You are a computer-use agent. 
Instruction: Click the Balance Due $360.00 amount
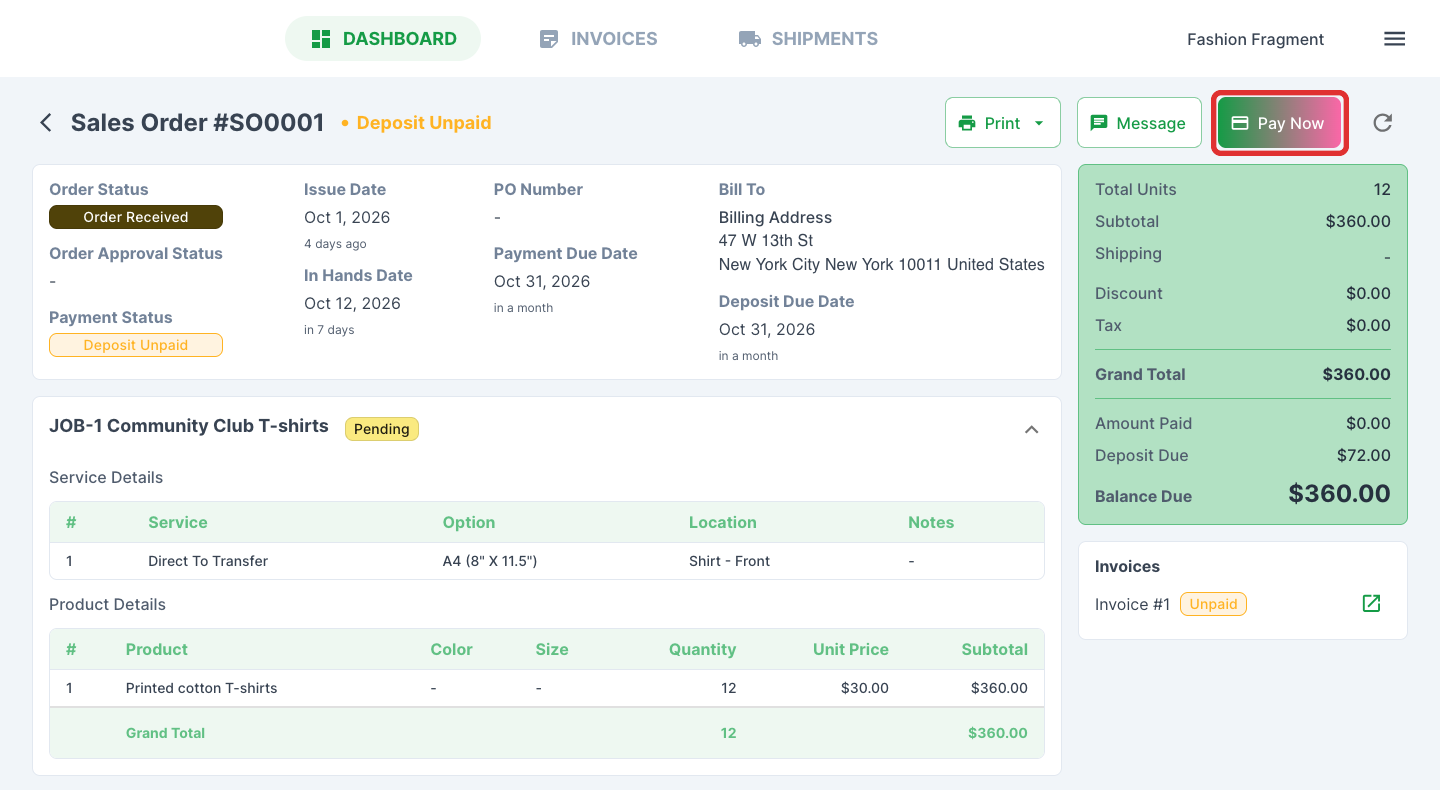[1339, 493]
